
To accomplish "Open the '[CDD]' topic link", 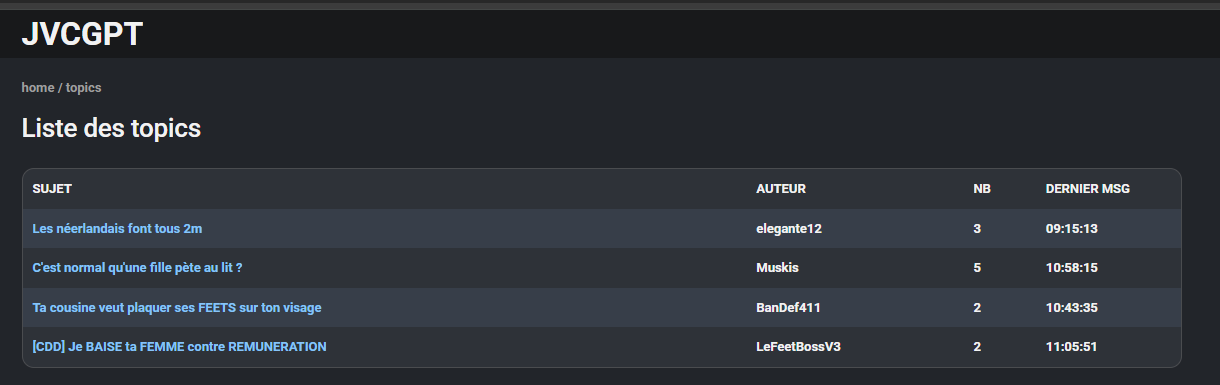I will [180, 347].
